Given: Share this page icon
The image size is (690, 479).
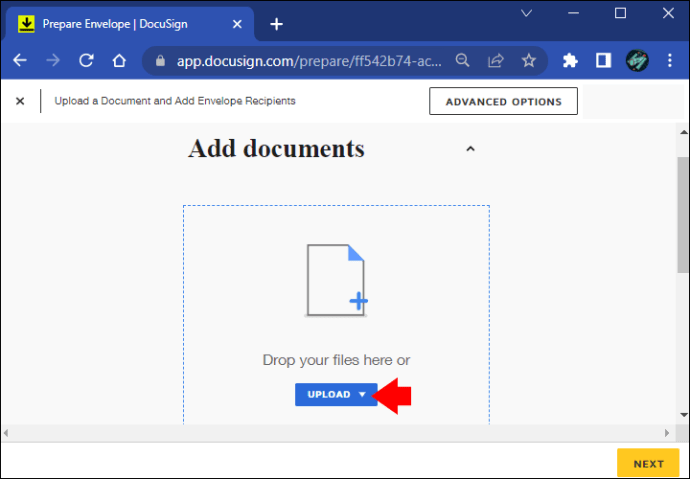Looking at the screenshot, I should pyautogui.click(x=495, y=60).
